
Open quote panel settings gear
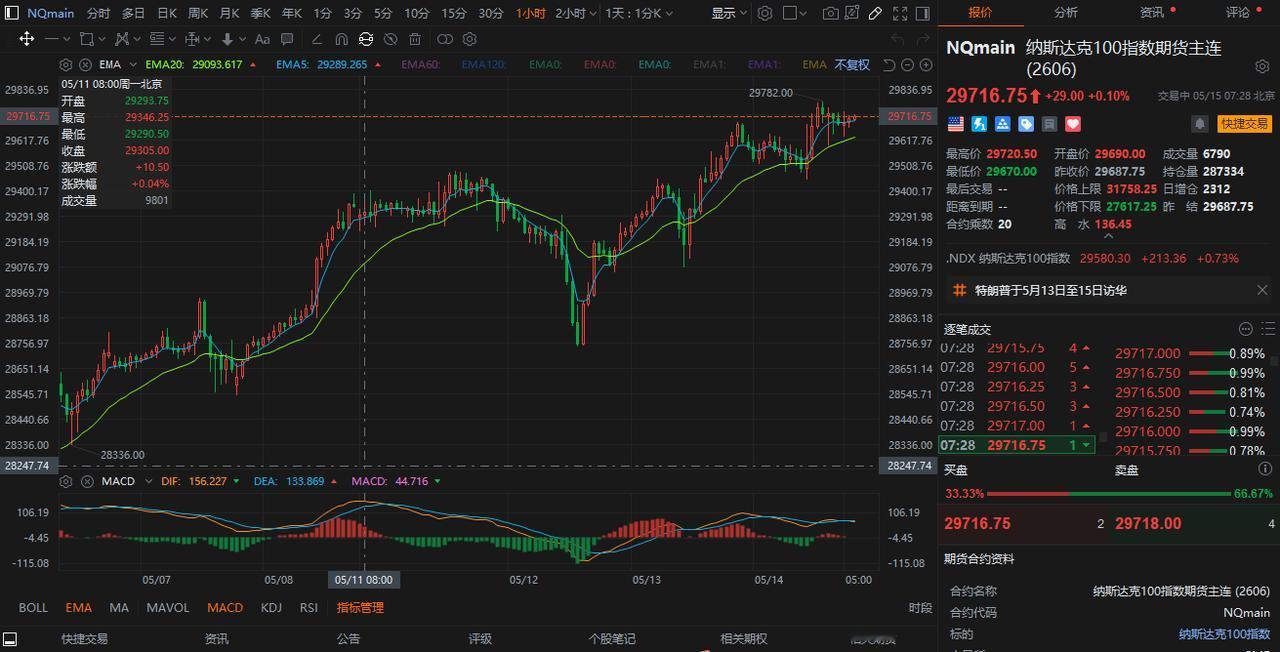[1262, 66]
